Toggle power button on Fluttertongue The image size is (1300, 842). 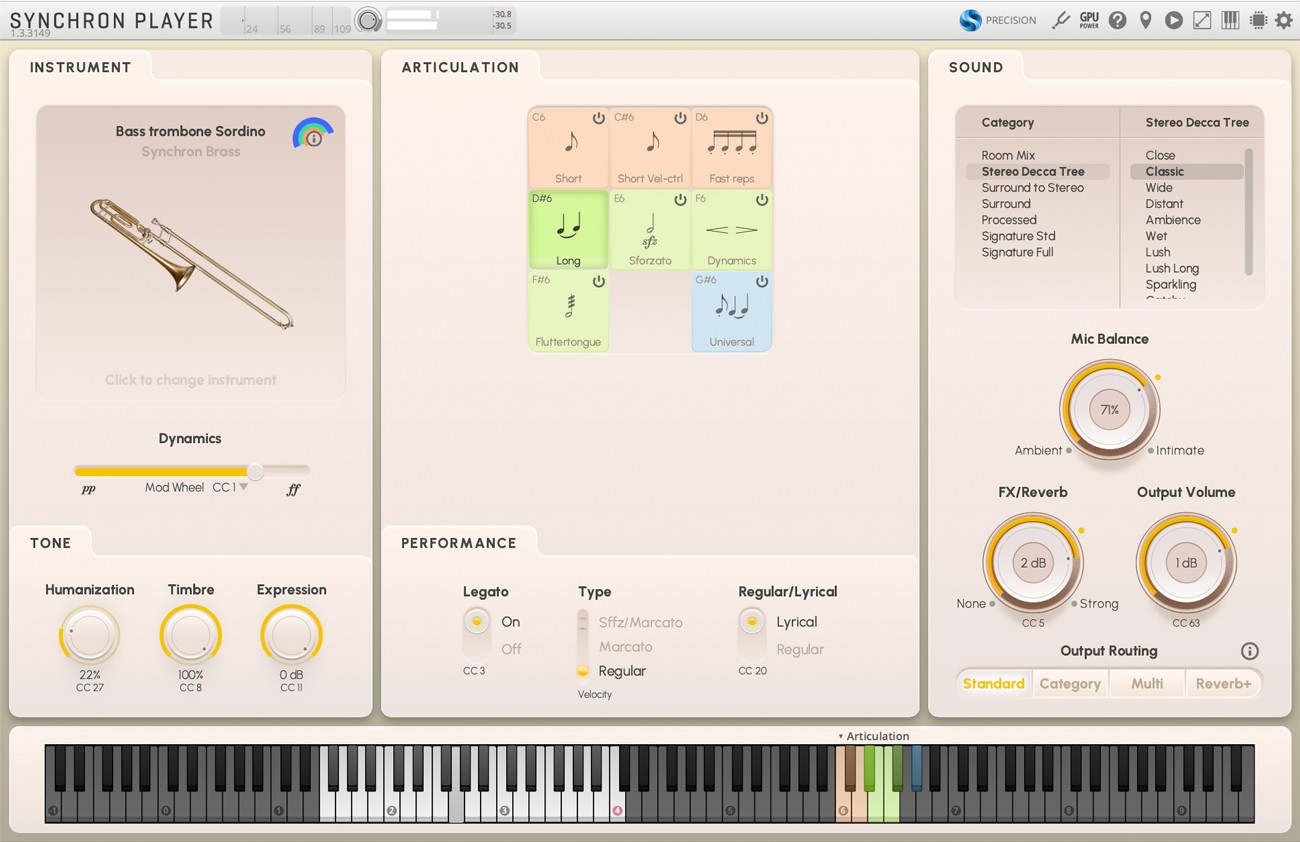click(598, 282)
